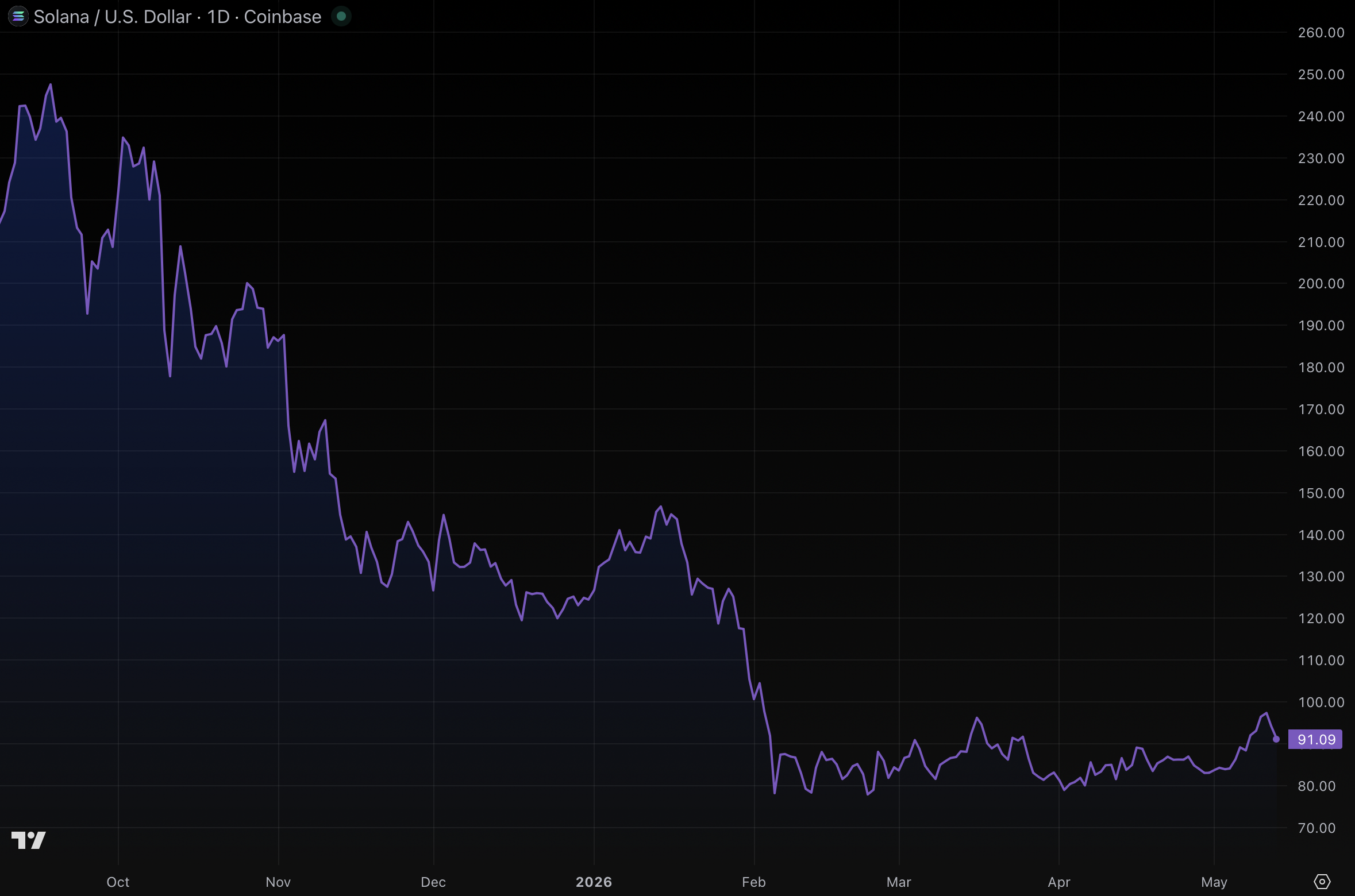Click the 180.00 price axis label

(x=1321, y=368)
